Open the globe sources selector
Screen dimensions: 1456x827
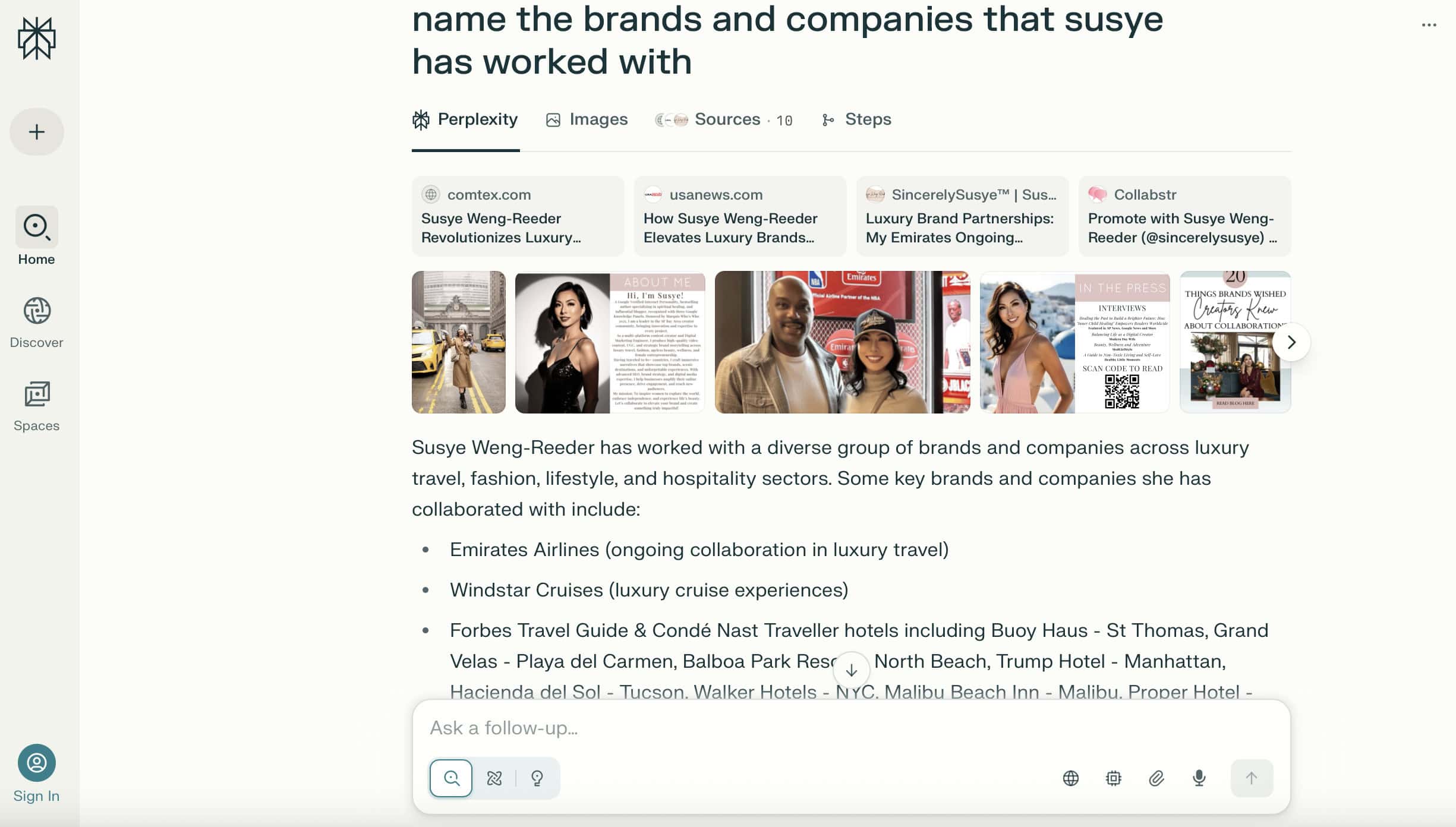tap(1070, 778)
